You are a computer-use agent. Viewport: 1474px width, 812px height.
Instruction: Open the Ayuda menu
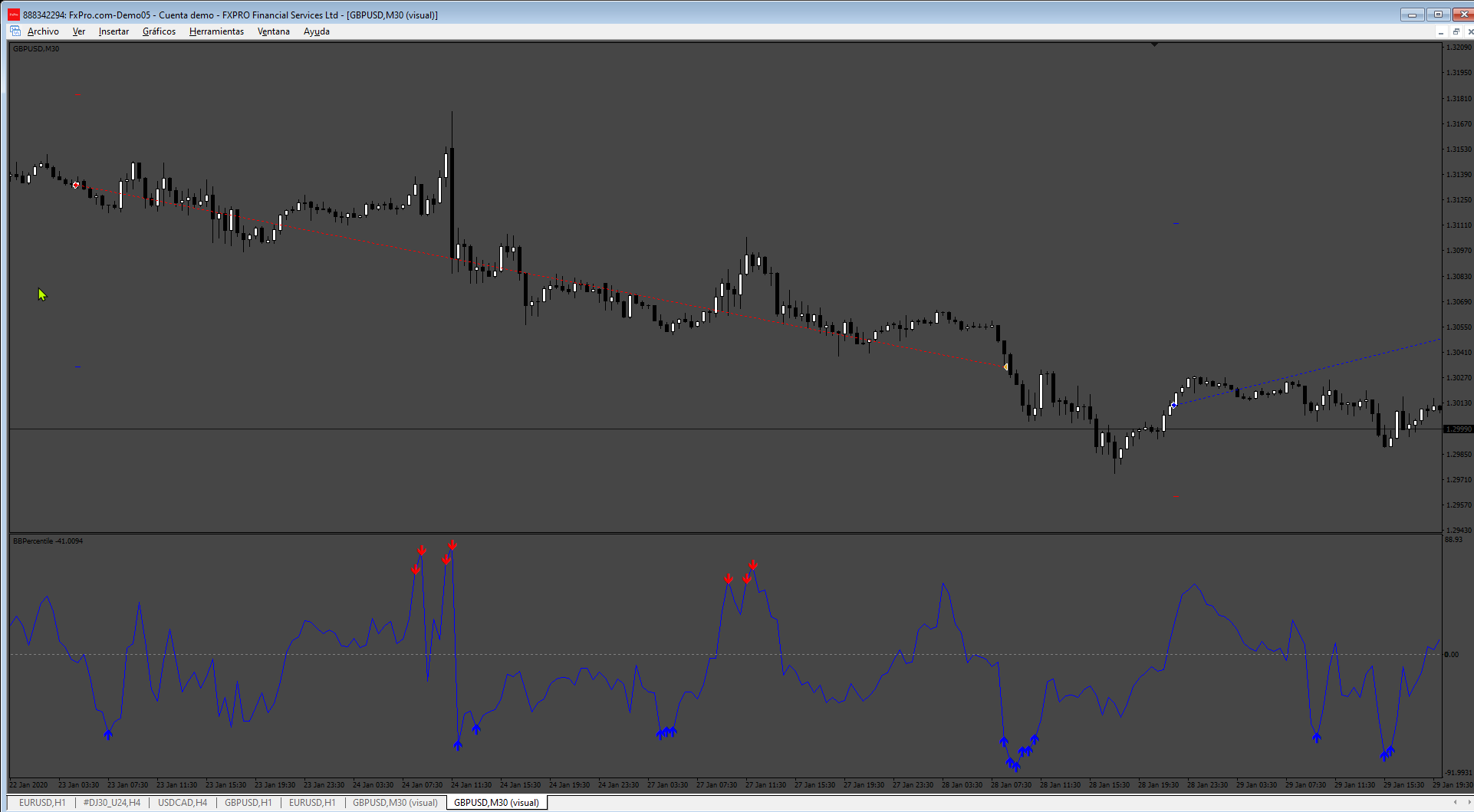coord(317,31)
